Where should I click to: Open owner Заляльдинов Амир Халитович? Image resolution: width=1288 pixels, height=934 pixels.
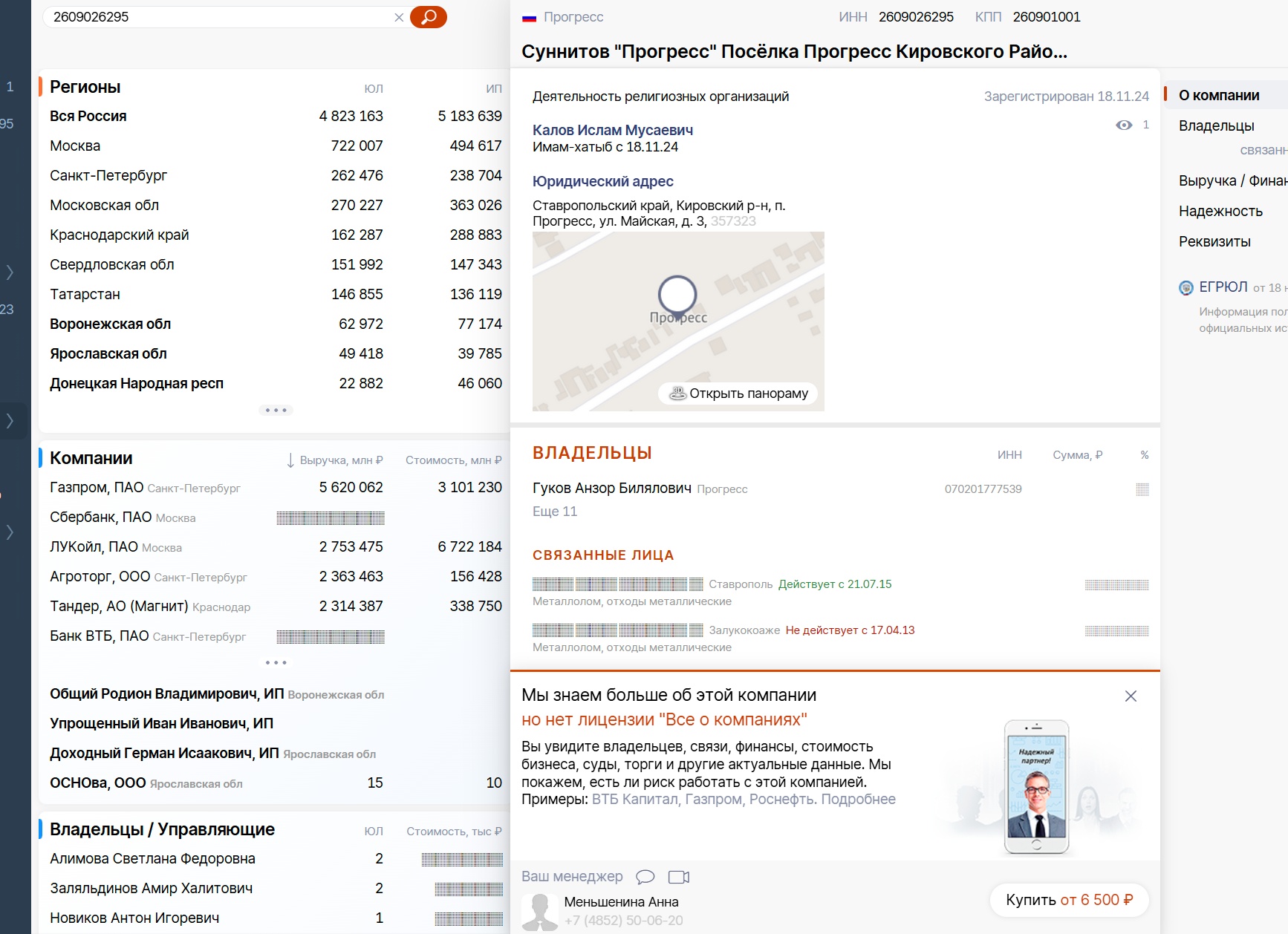click(x=151, y=888)
